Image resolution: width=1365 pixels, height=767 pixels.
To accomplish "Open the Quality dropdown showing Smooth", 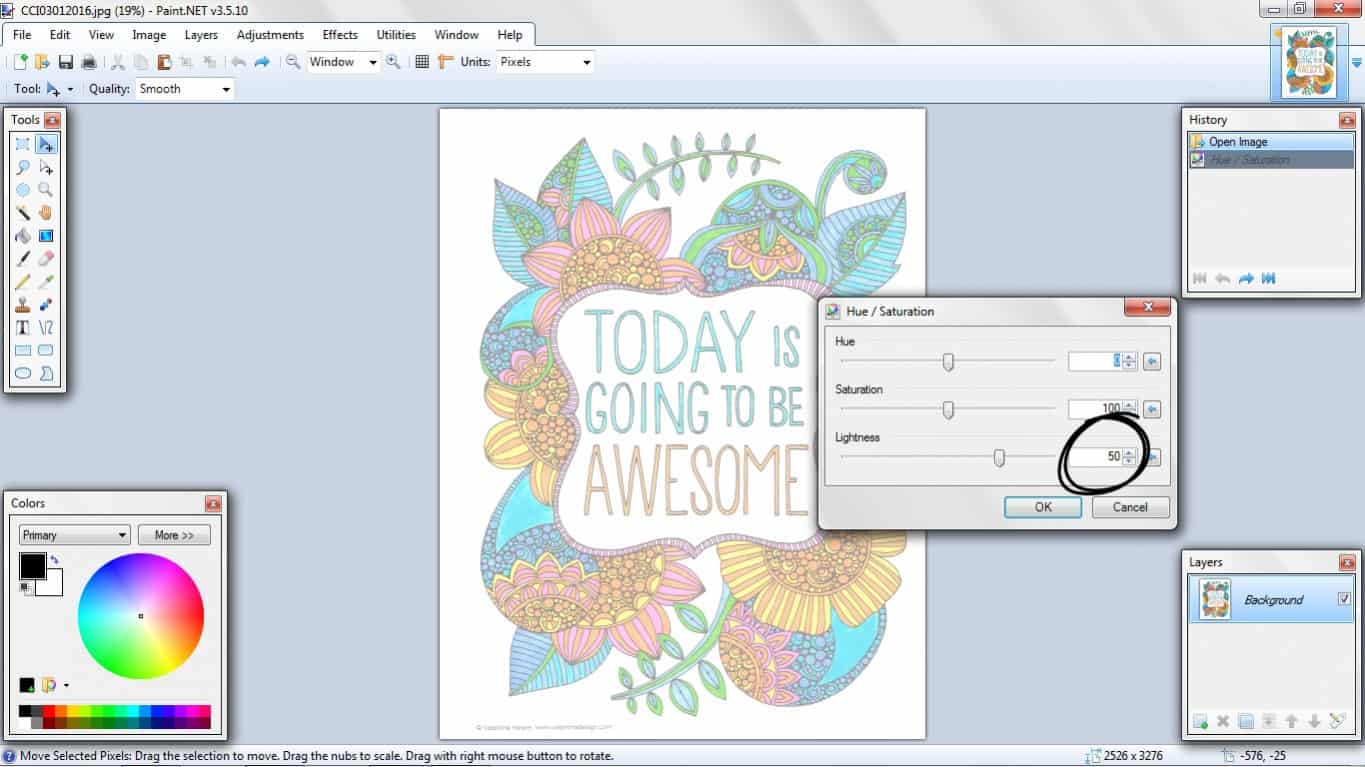I will click(184, 88).
